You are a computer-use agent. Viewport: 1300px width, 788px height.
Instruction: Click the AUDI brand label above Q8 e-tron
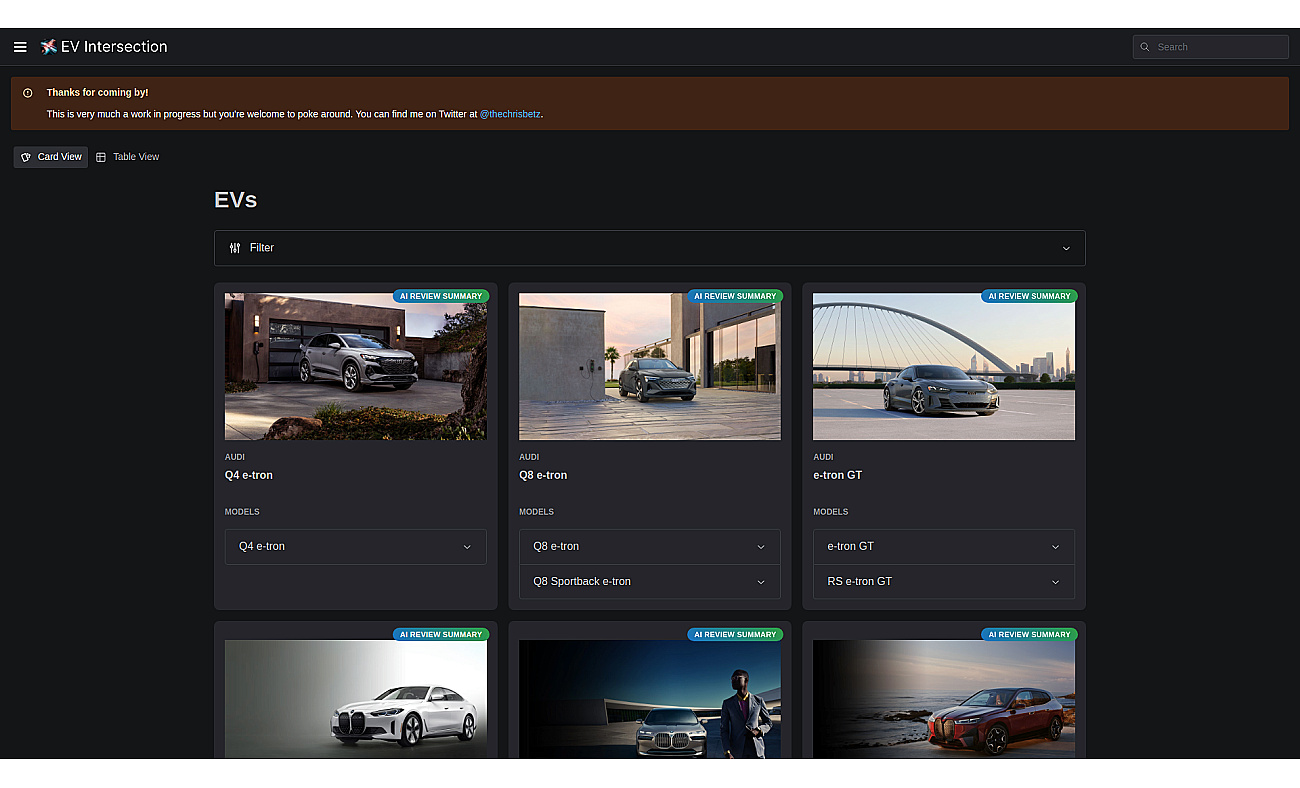(529, 457)
